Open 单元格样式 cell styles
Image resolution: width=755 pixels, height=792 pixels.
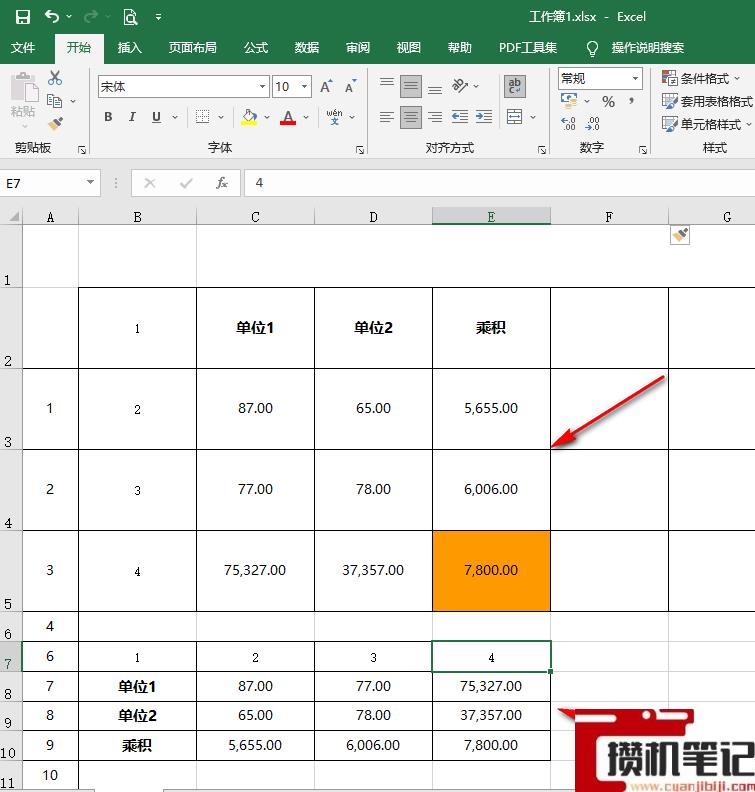[x=707, y=124]
